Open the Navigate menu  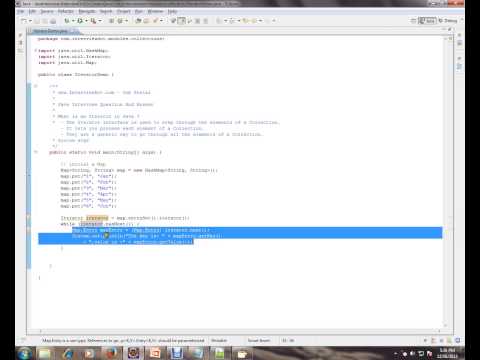[x=87, y=11]
